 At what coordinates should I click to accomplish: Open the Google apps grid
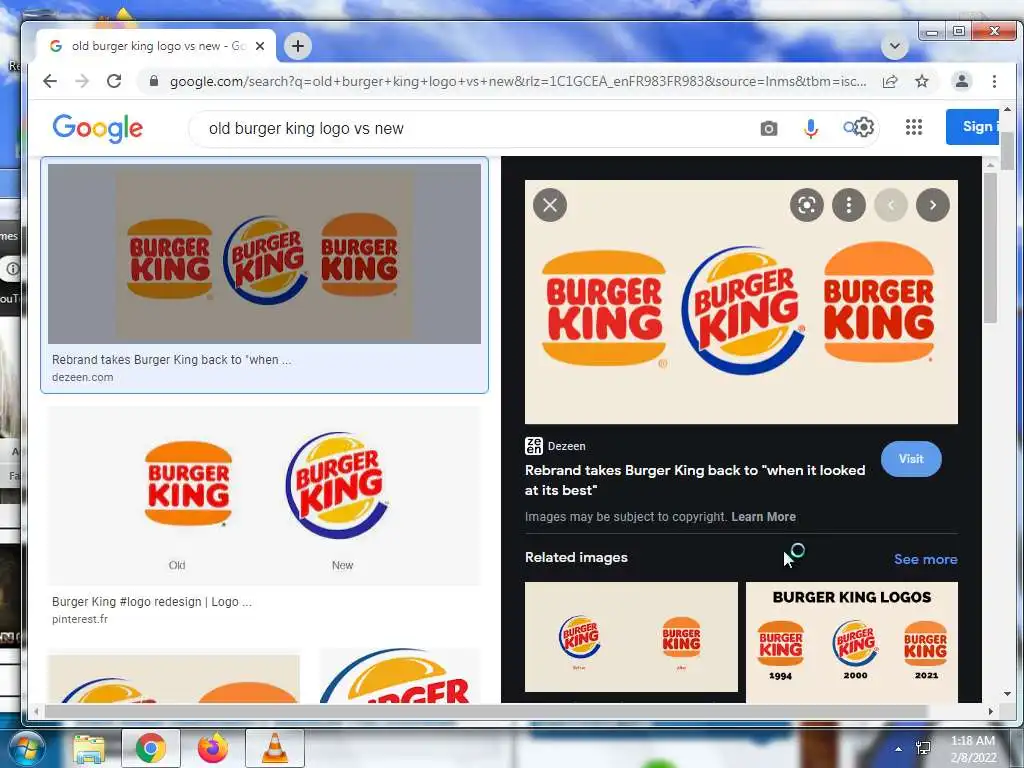pyautogui.click(x=914, y=127)
